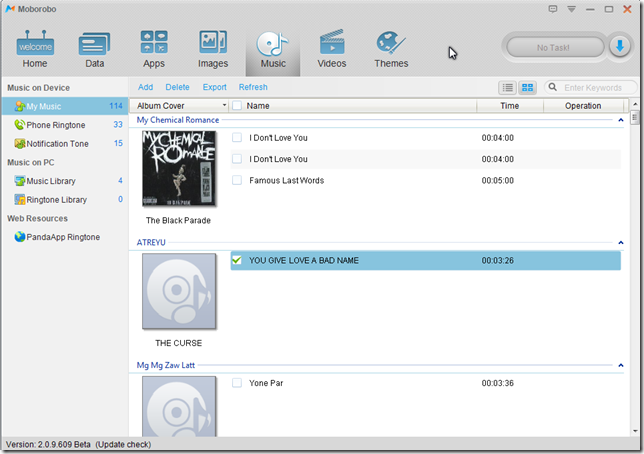Open the Album Cover column dropdown
Image resolution: width=644 pixels, height=454 pixels.
pyautogui.click(x=224, y=106)
